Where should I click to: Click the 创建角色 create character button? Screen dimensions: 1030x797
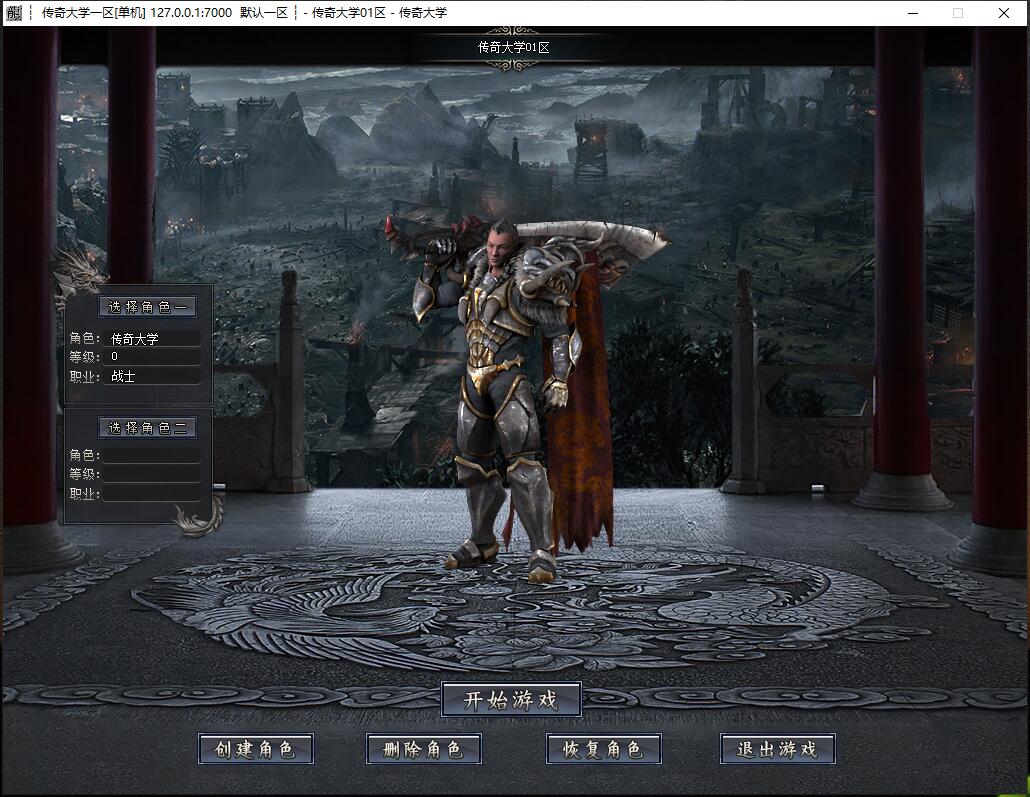[256, 749]
